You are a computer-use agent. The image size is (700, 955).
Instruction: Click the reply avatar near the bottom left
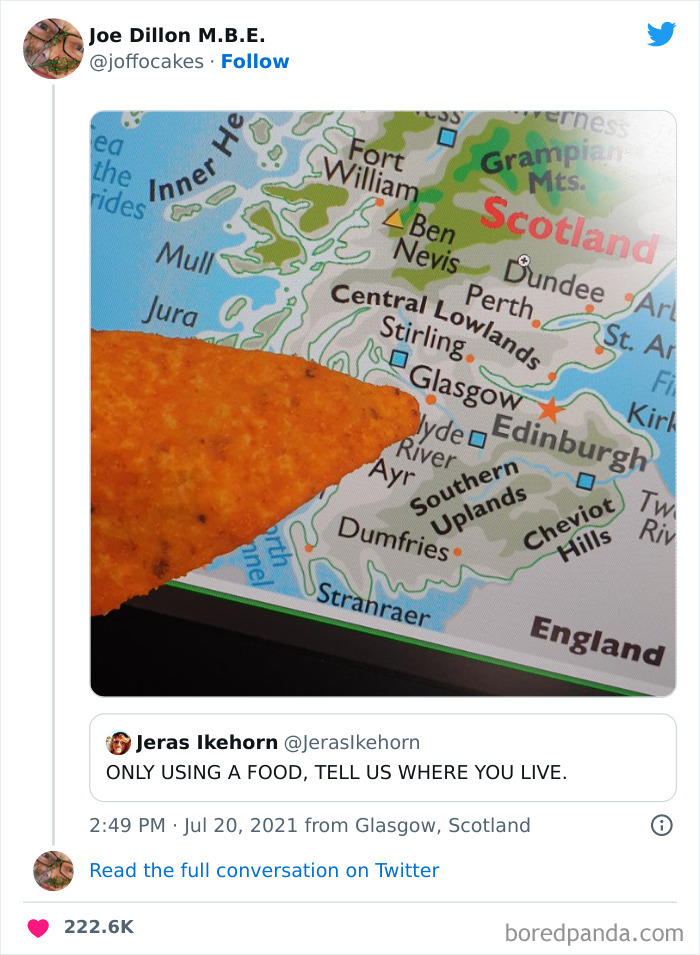coord(53,871)
